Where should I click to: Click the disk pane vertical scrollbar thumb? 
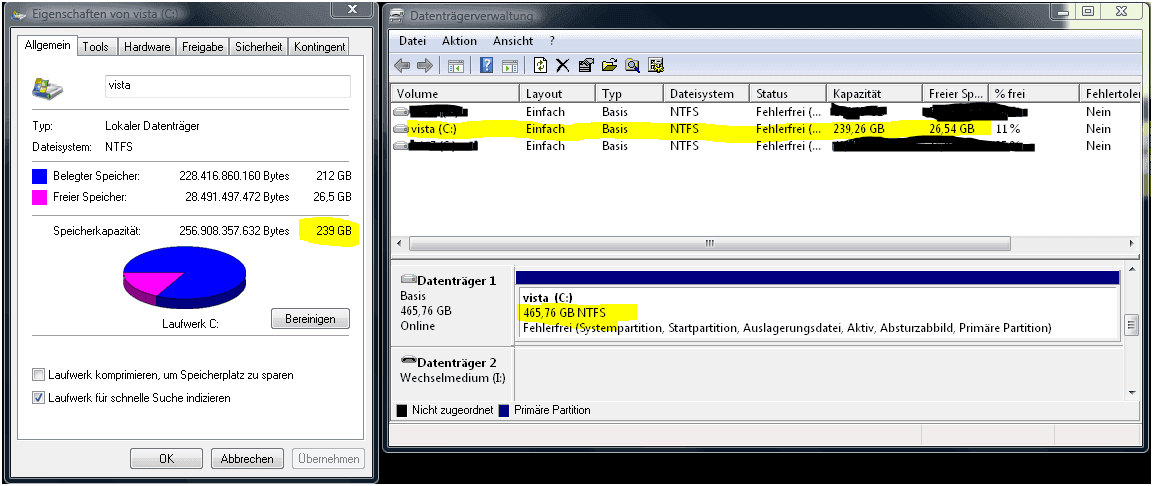pyautogui.click(x=1132, y=324)
